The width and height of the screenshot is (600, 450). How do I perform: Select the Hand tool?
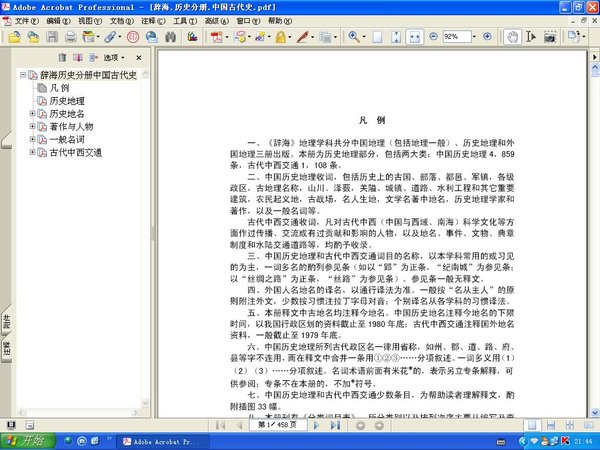coord(513,37)
